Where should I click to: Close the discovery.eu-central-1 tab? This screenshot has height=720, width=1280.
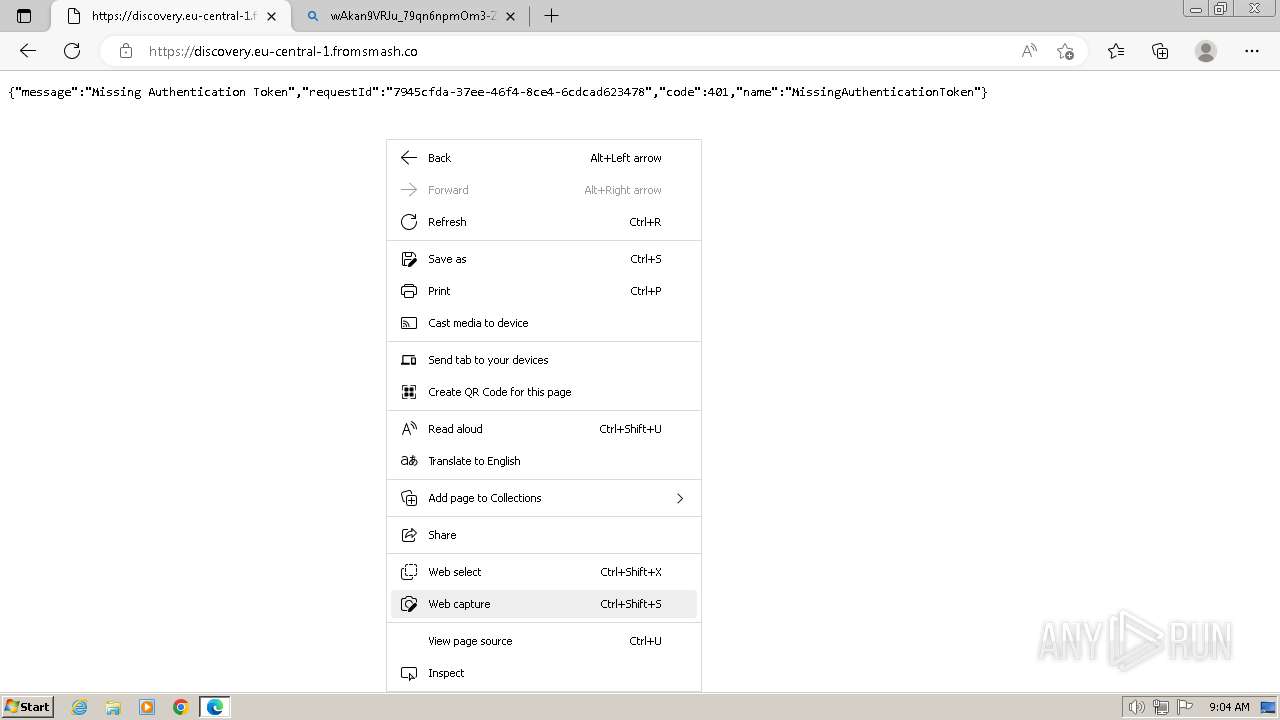tap(271, 16)
